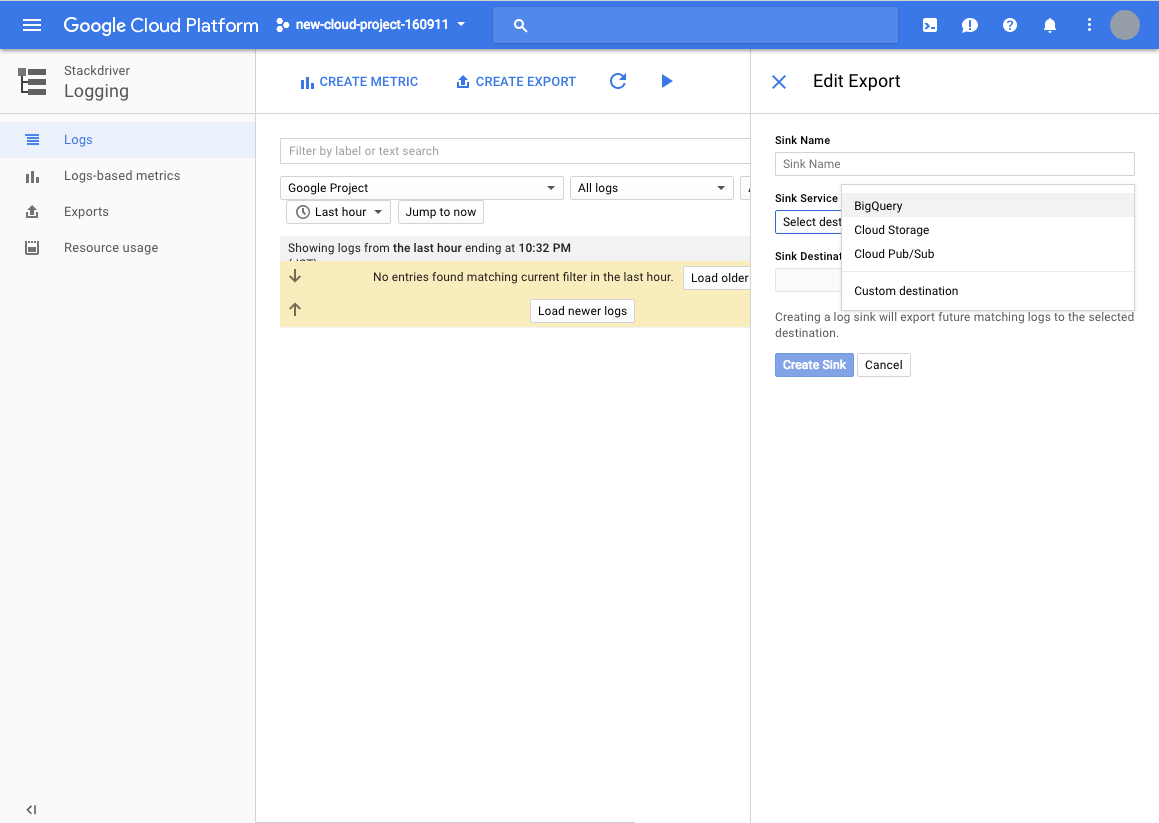The width and height of the screenshot is (1159, 823).
Task: Click the search magnifier icon
Action: click(520, 26)
